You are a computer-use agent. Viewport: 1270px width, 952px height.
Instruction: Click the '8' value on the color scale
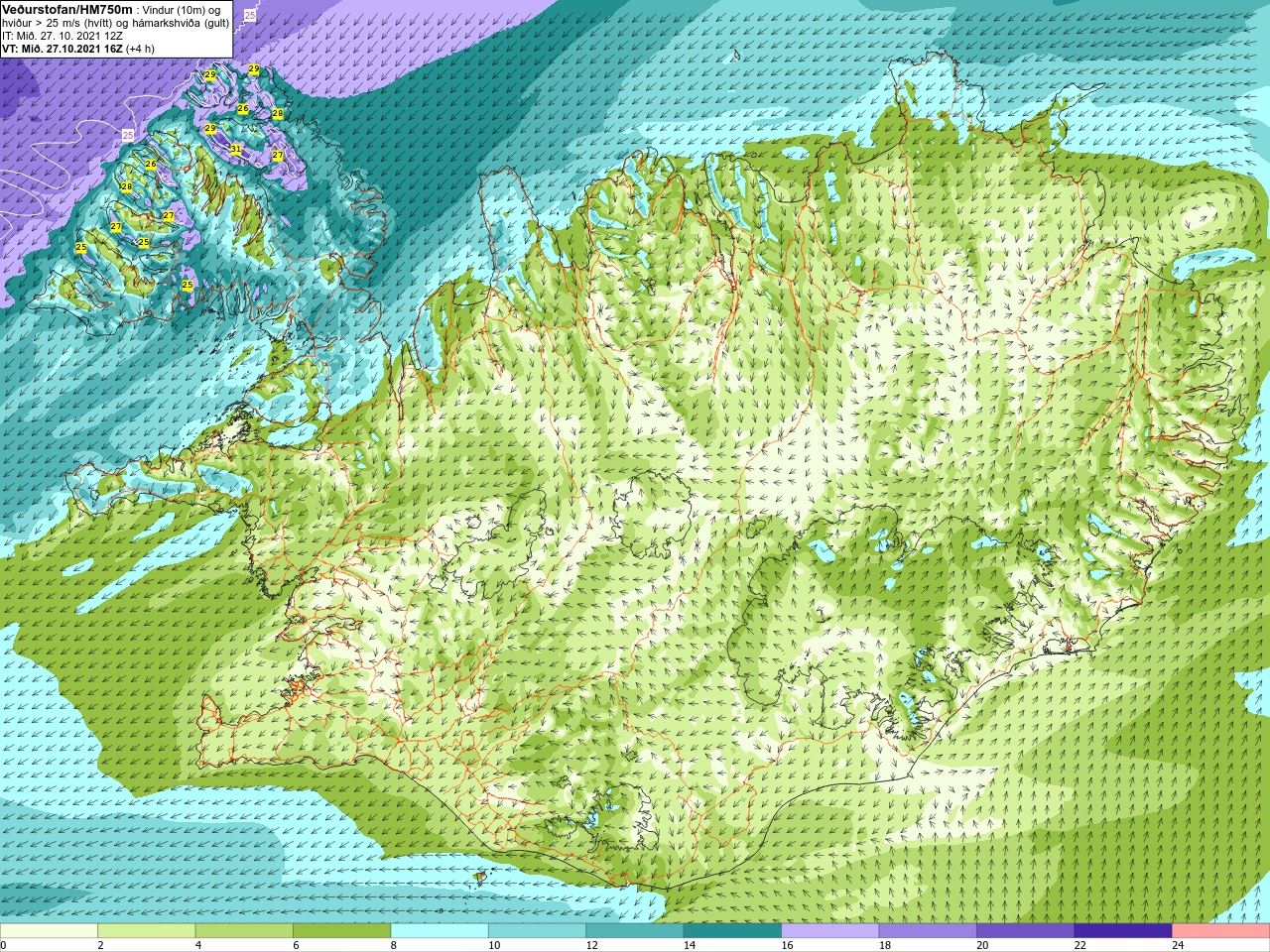point(394,945)
